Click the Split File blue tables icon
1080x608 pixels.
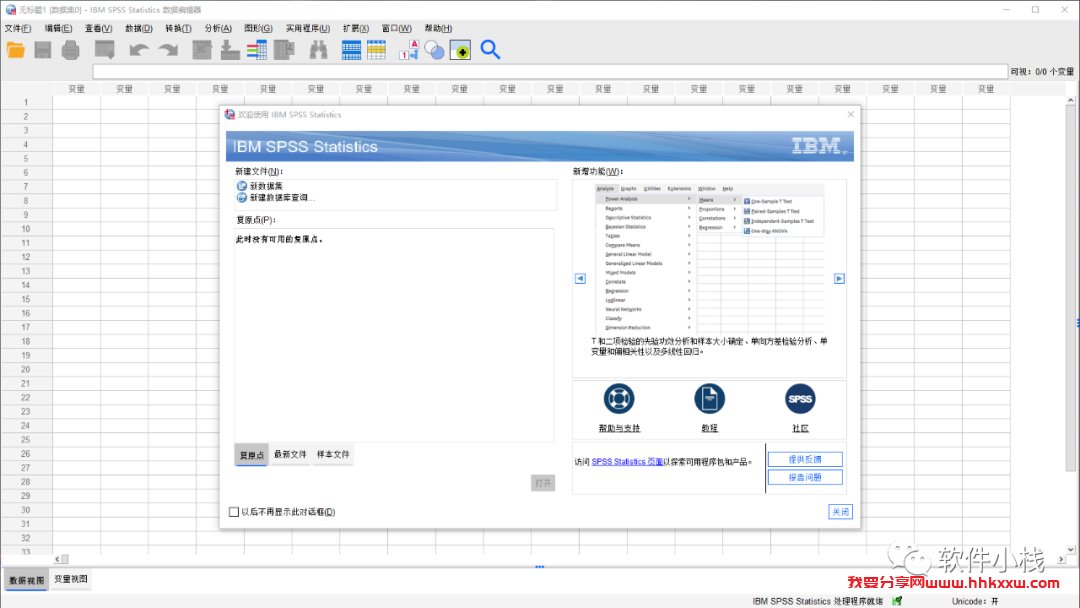[x=351, y=50]
